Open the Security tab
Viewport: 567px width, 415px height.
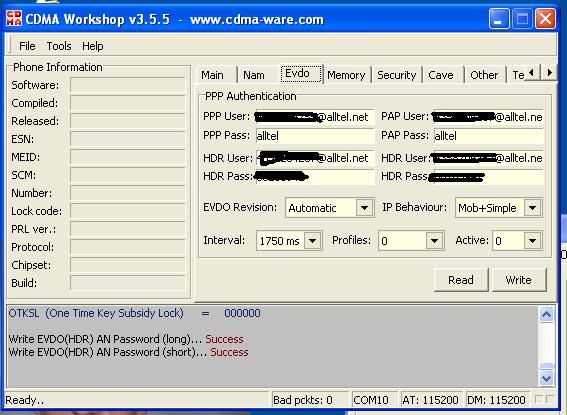click(x=397, y=75)
